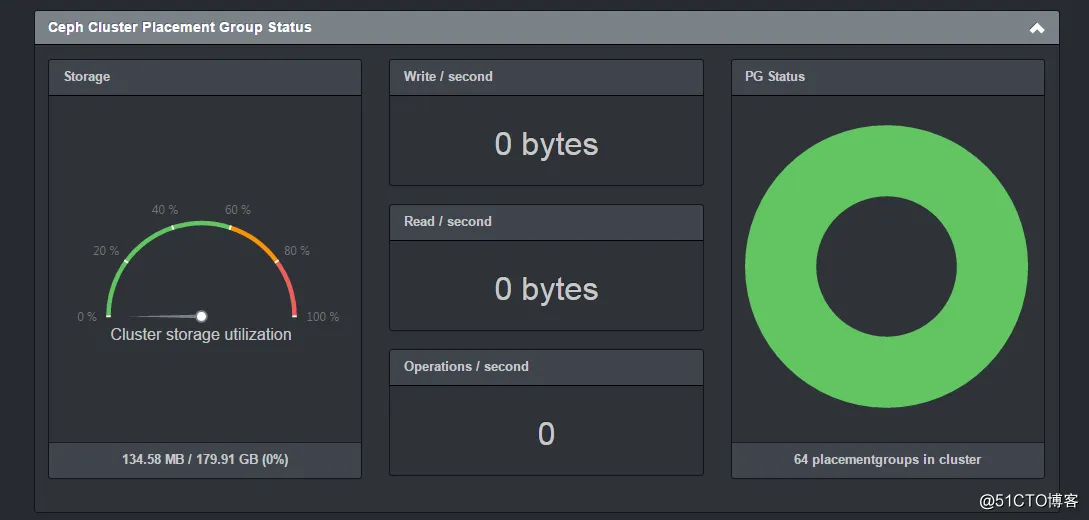Click the Storage panel header
Image resolution: width=1089 pixels, height=520 pixels.
tap(205, 77)
